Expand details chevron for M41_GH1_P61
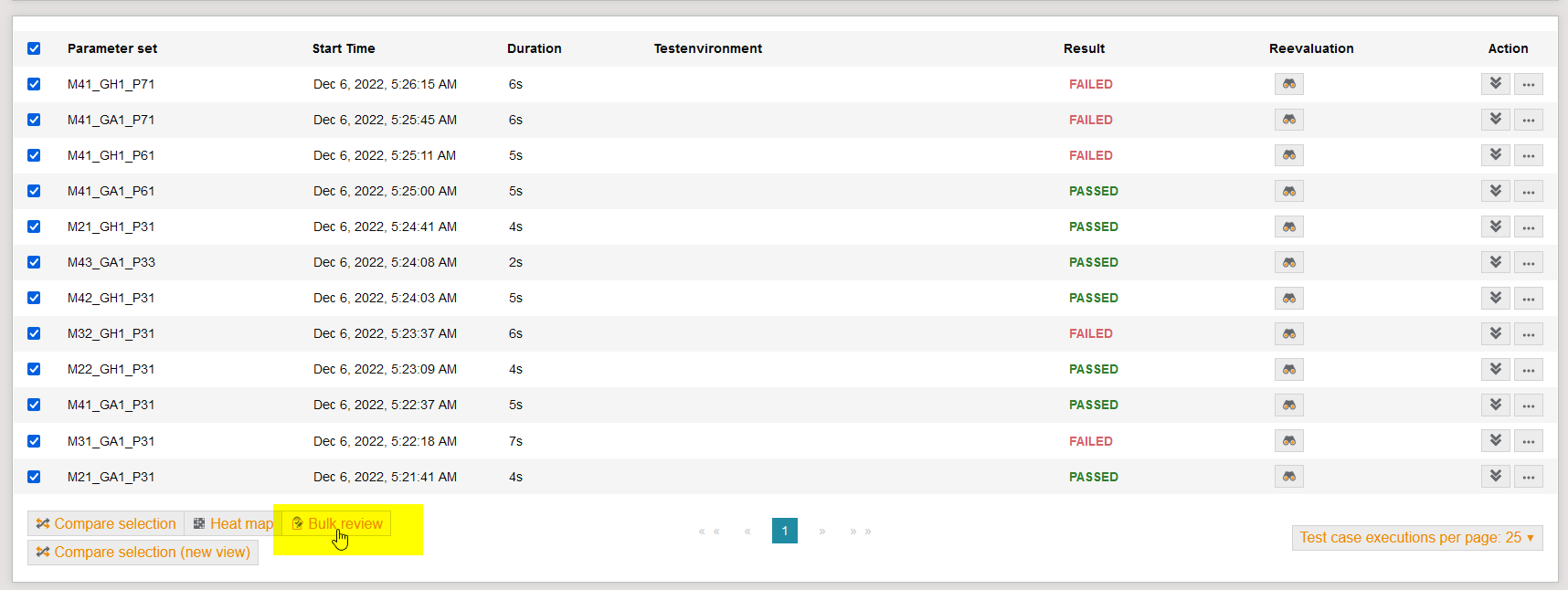 [x=1495, y=155]
